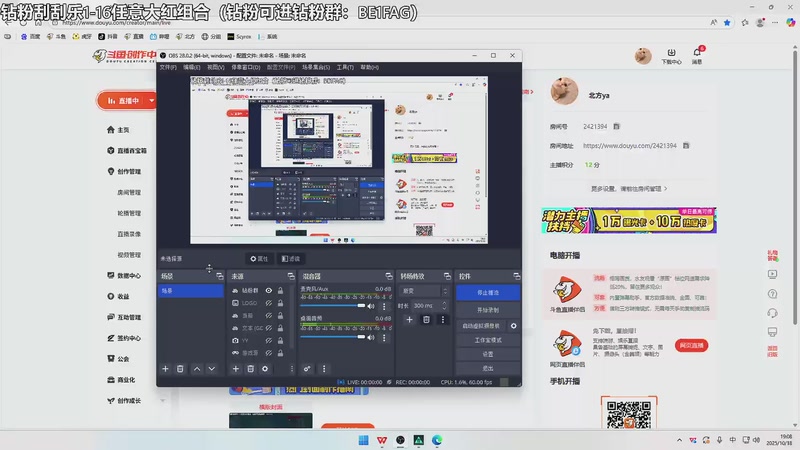This screenshot has height=450, width=800.
Task: Open 桌面音频 three-dot options menu
Action: click(x=384, y=337)
